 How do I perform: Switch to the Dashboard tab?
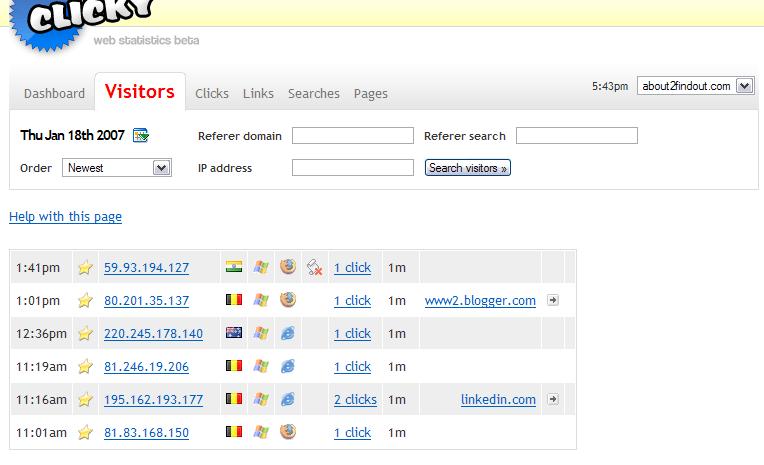pyautogui.click(x=54, y=93)
